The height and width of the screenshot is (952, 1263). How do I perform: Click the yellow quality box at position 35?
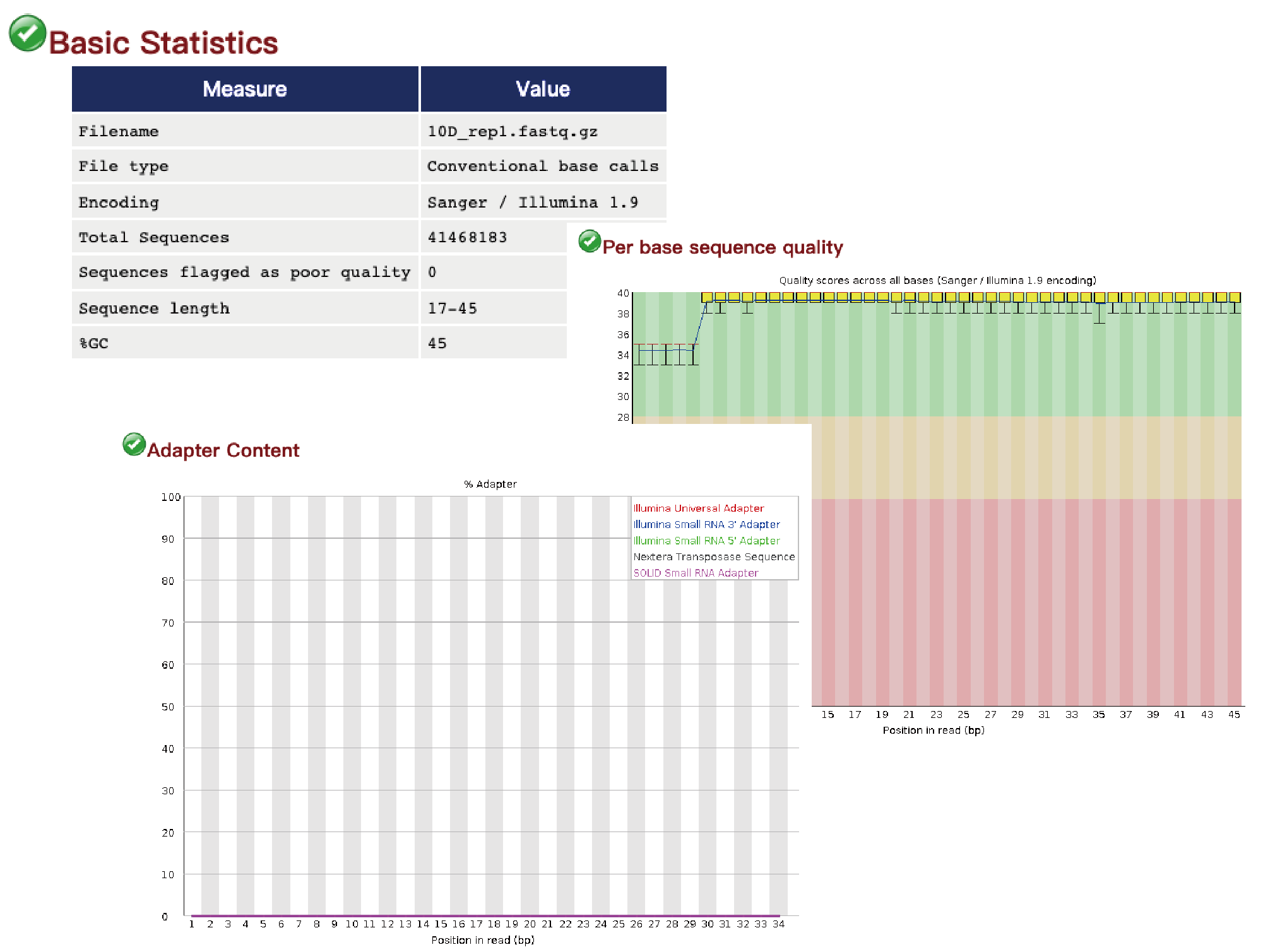(x=1100, y=298)
